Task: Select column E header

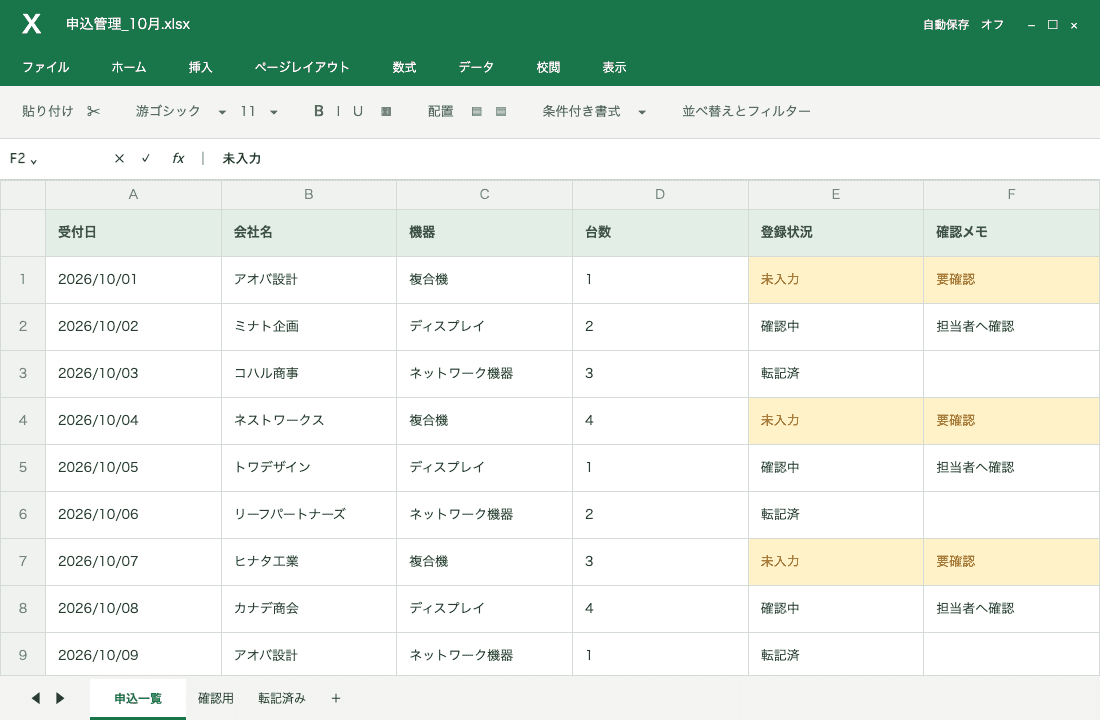Action: click(x=836, y=194)
